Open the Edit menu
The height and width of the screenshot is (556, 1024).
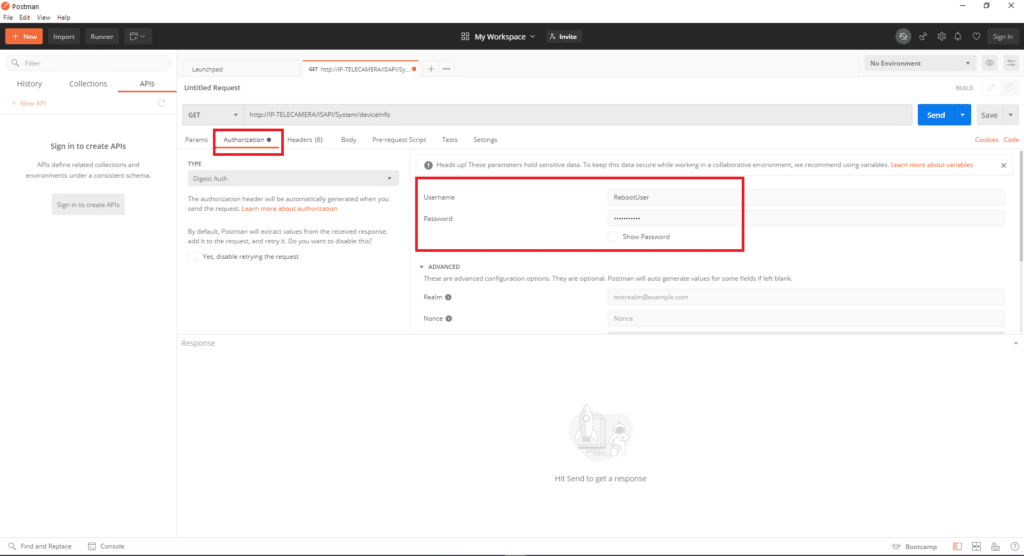coord(24,18)
